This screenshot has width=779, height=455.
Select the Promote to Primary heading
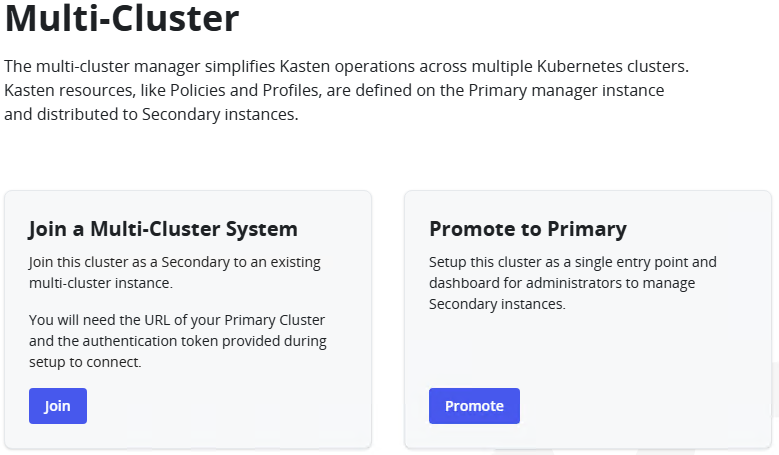pos(527,229)
